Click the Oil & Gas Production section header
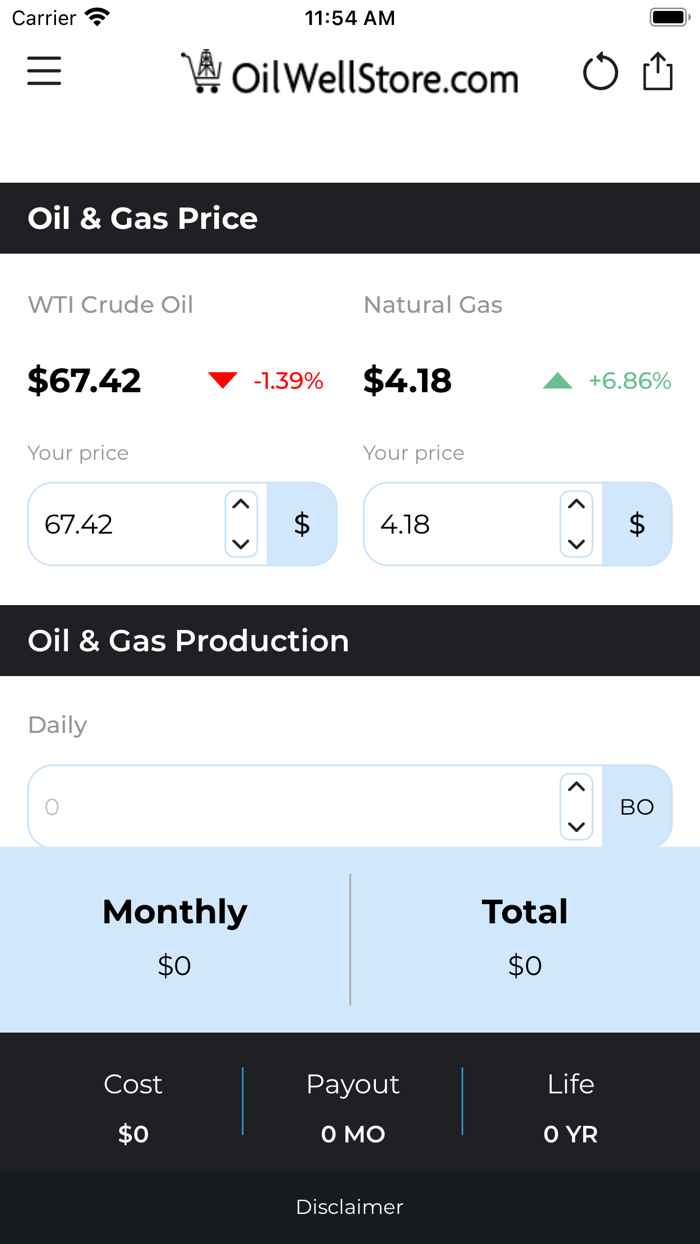This screenshot has height=1244, width=700. pos(188,640)
